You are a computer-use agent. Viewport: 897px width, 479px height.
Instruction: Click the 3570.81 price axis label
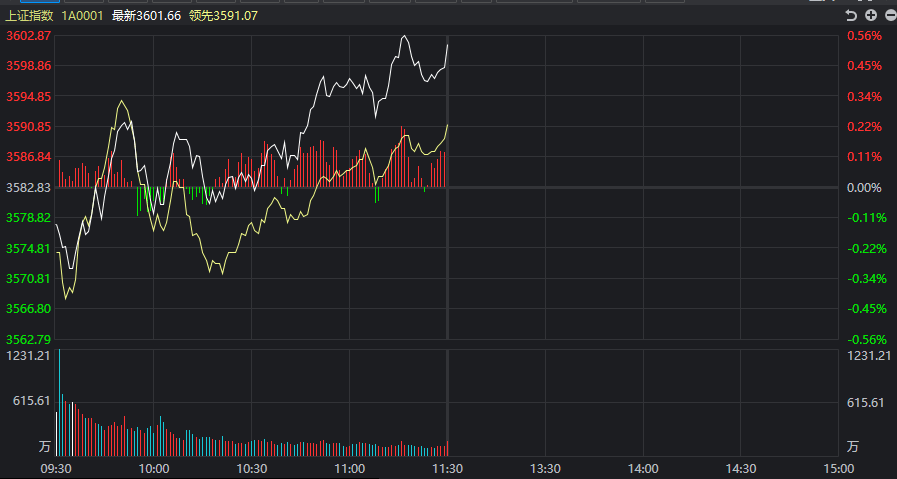(29, 279)
